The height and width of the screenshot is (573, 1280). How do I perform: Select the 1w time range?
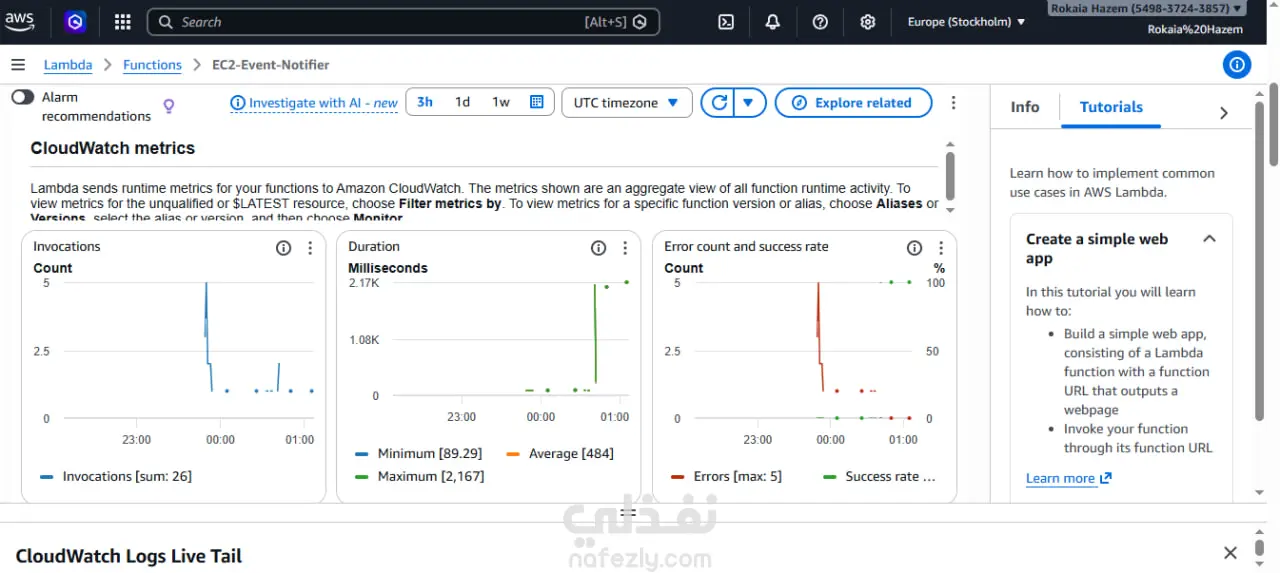501,102
